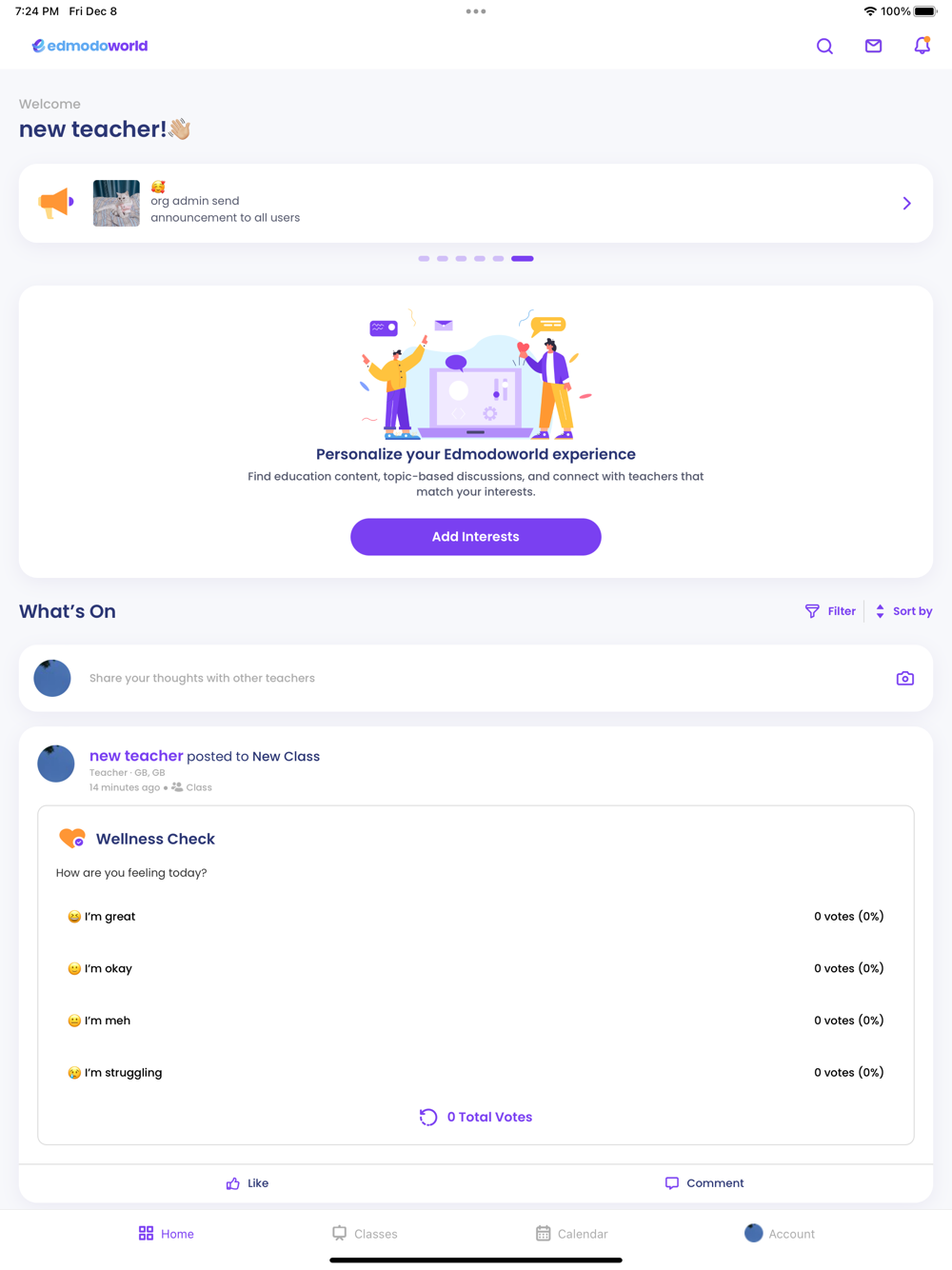Image resolution: width=952 pixels, height=1270 pixels.
Task: Open the Sort by menu
Action: click(x=903, y=611)
